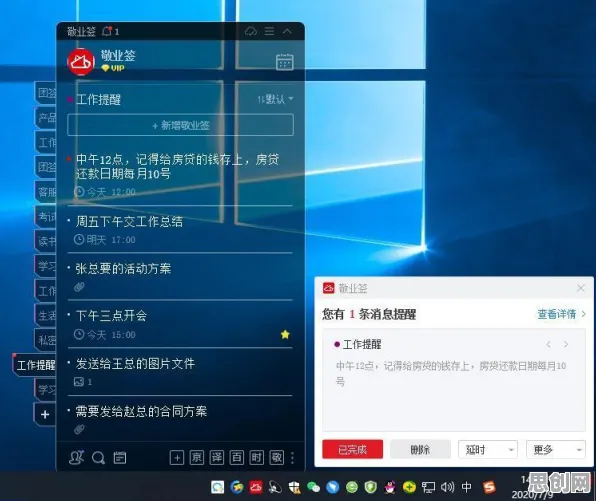Click the 百 shortcut icon
Screen dimensions: 596x501
point(237,458)
